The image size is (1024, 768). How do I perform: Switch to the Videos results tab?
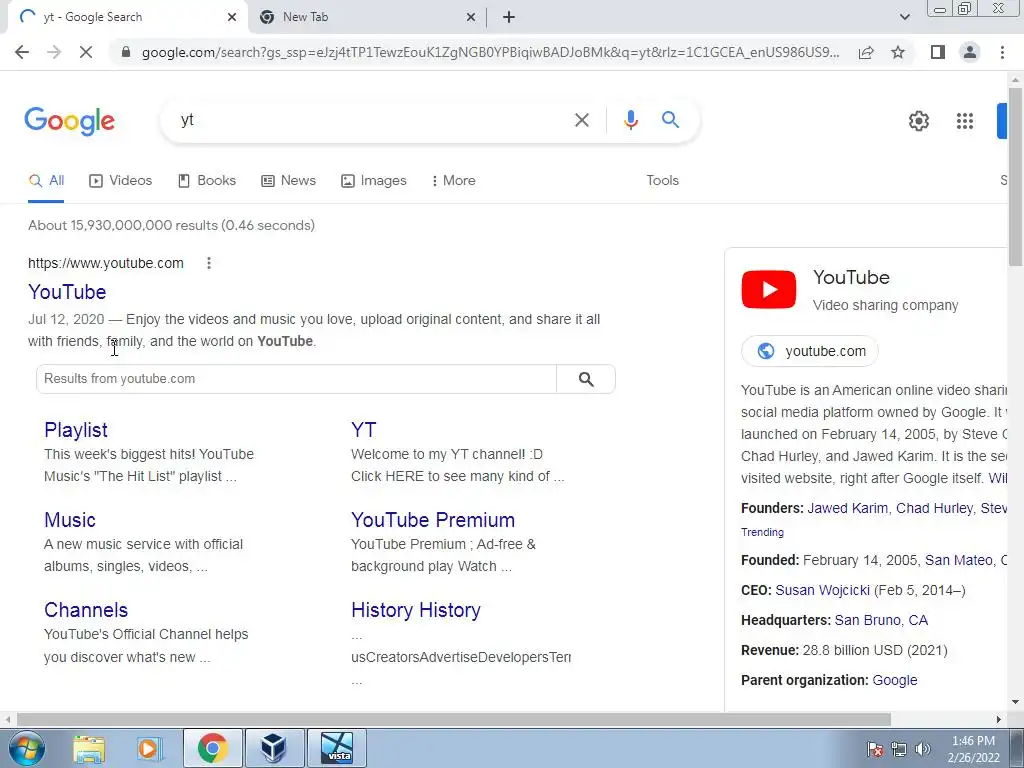(121, 181)
